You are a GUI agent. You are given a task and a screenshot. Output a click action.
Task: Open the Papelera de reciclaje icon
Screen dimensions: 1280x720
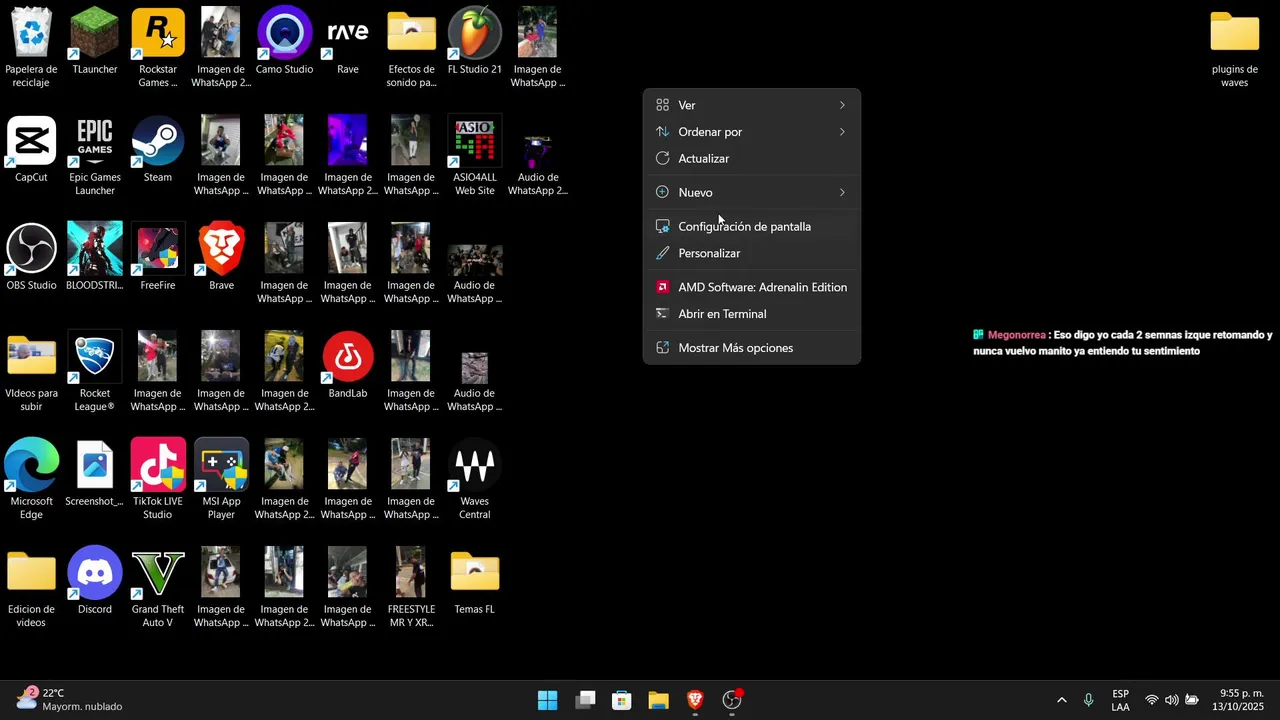point(31,46)
